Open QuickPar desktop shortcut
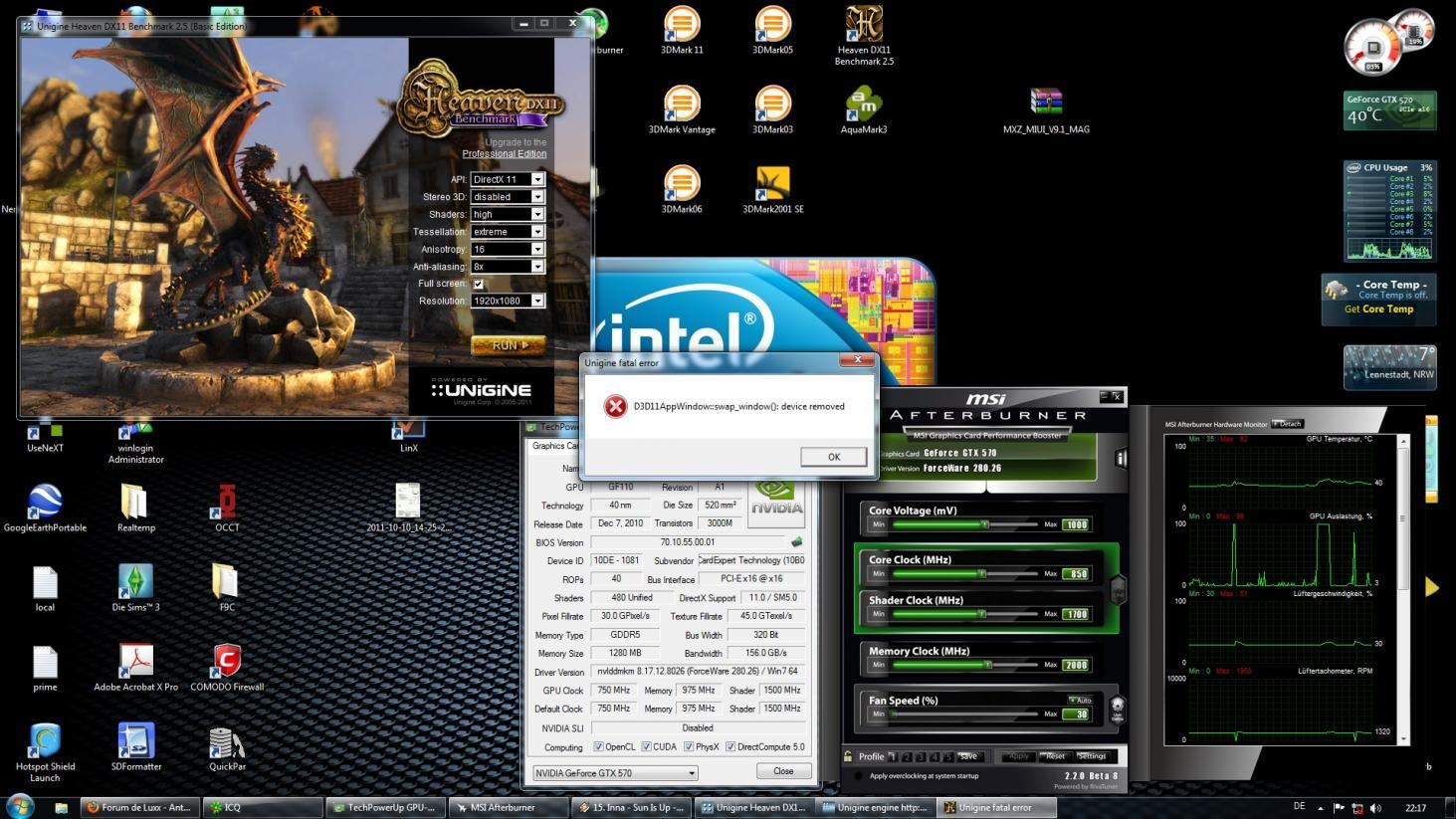The image size is (1456, 819). [227, 746]
